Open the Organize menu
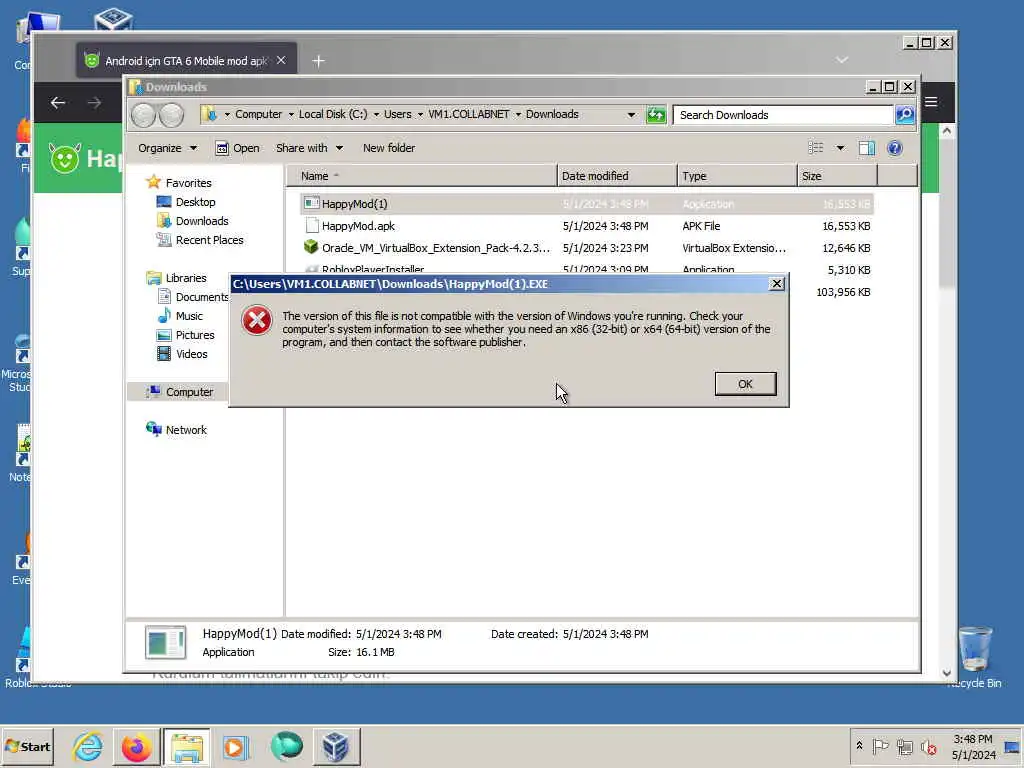The width and height of the screenshot is (1024, 768). pos(167,148)
